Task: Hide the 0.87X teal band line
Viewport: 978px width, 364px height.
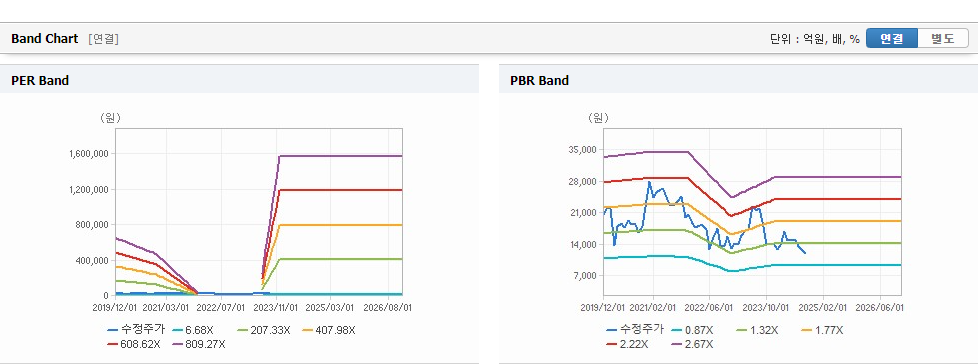Action: pyautogui.click(x=691, y=330)
